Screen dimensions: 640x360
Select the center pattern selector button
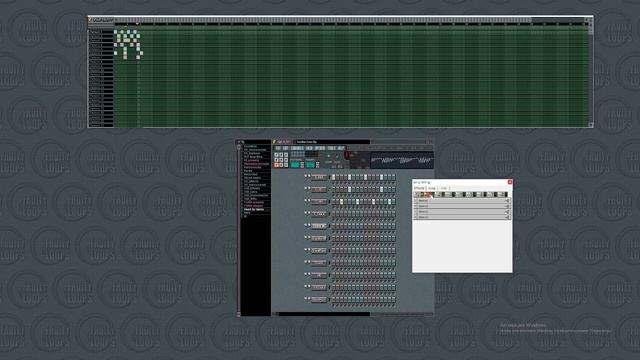point(281,160)
